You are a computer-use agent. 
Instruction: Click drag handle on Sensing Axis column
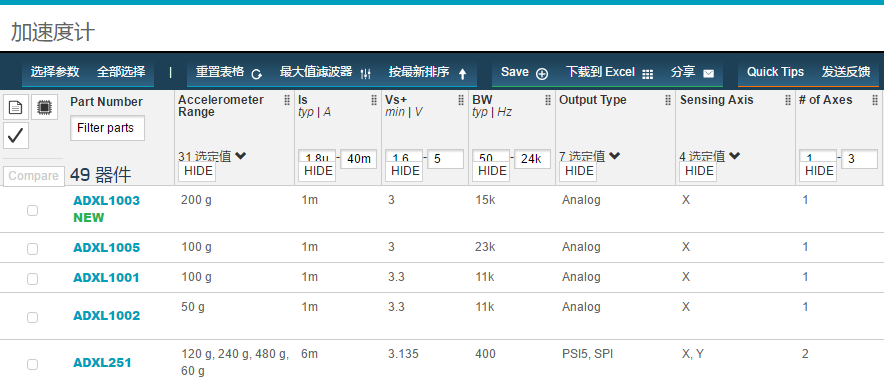coord(788,100)
